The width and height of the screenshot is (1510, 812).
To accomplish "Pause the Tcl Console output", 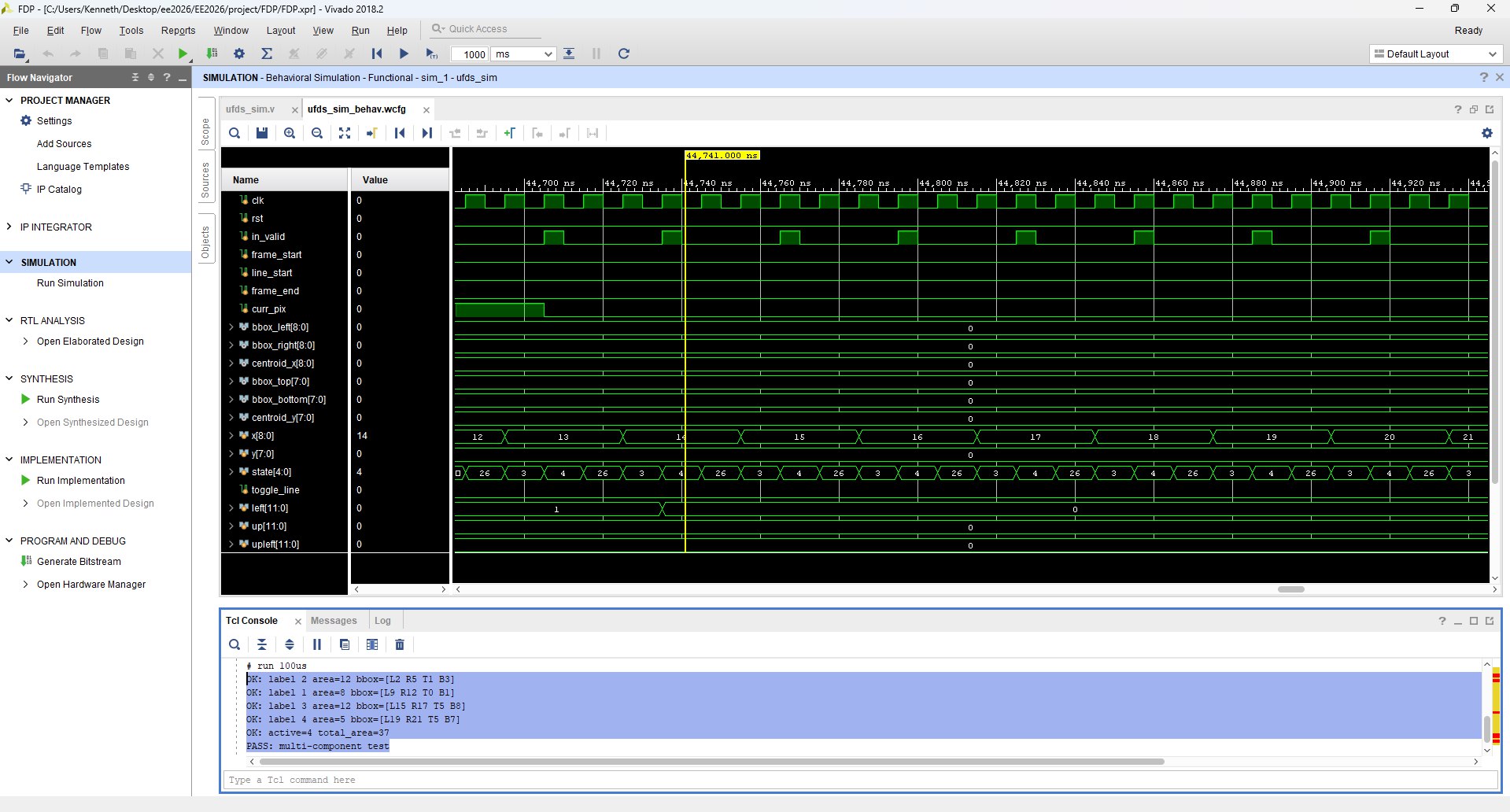I will coord(317,644).
